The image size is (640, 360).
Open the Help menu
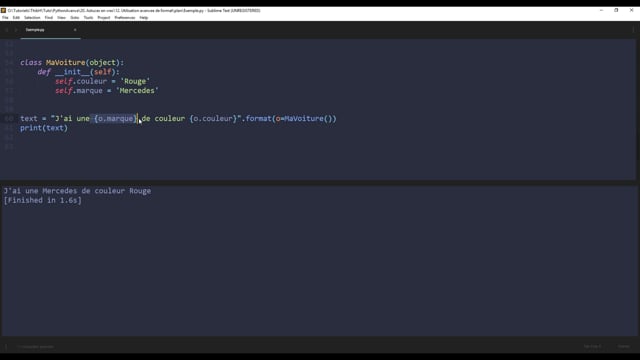click(144, 18)
